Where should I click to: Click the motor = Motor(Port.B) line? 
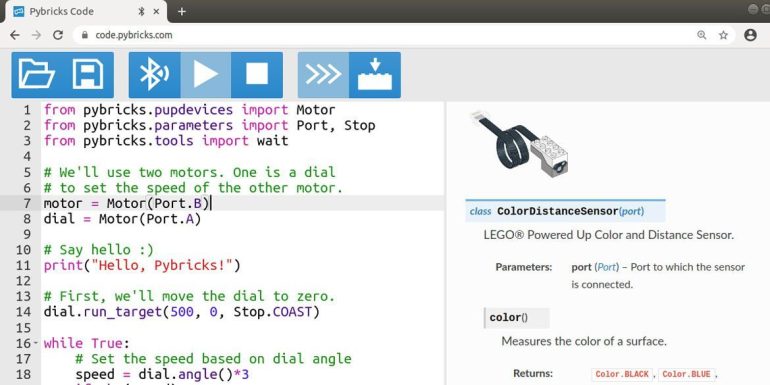tap(127, 203)
